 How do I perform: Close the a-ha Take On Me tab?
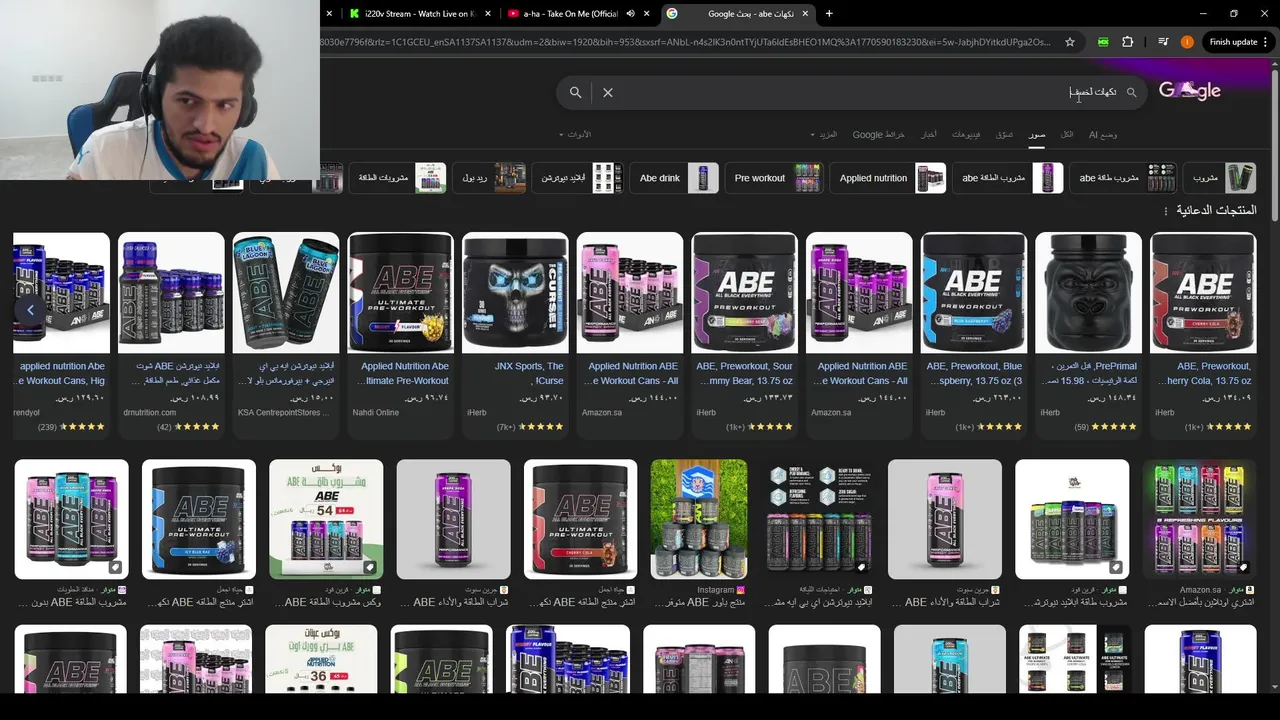pyautogui.click(x=647, y=13)
